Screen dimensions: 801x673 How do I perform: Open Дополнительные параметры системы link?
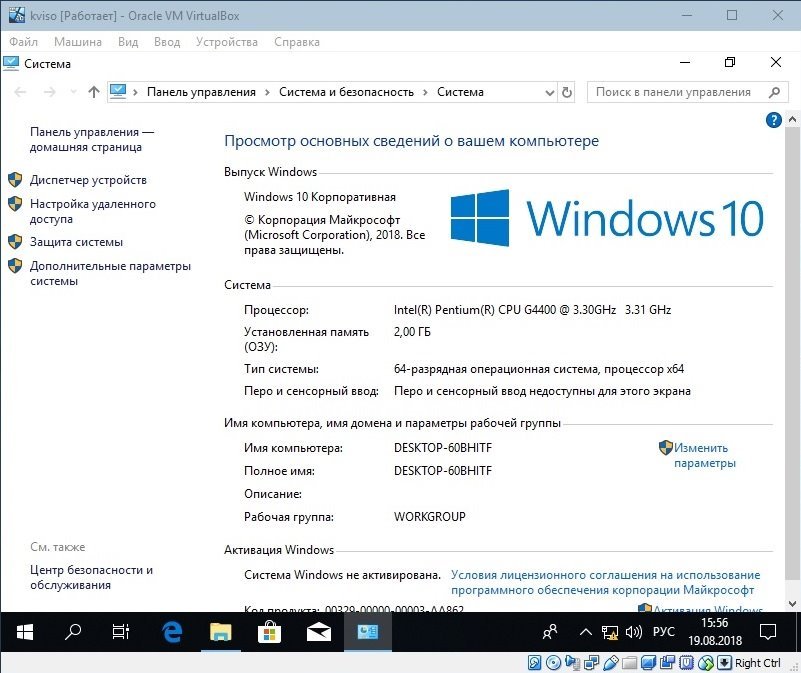point(110,273)
